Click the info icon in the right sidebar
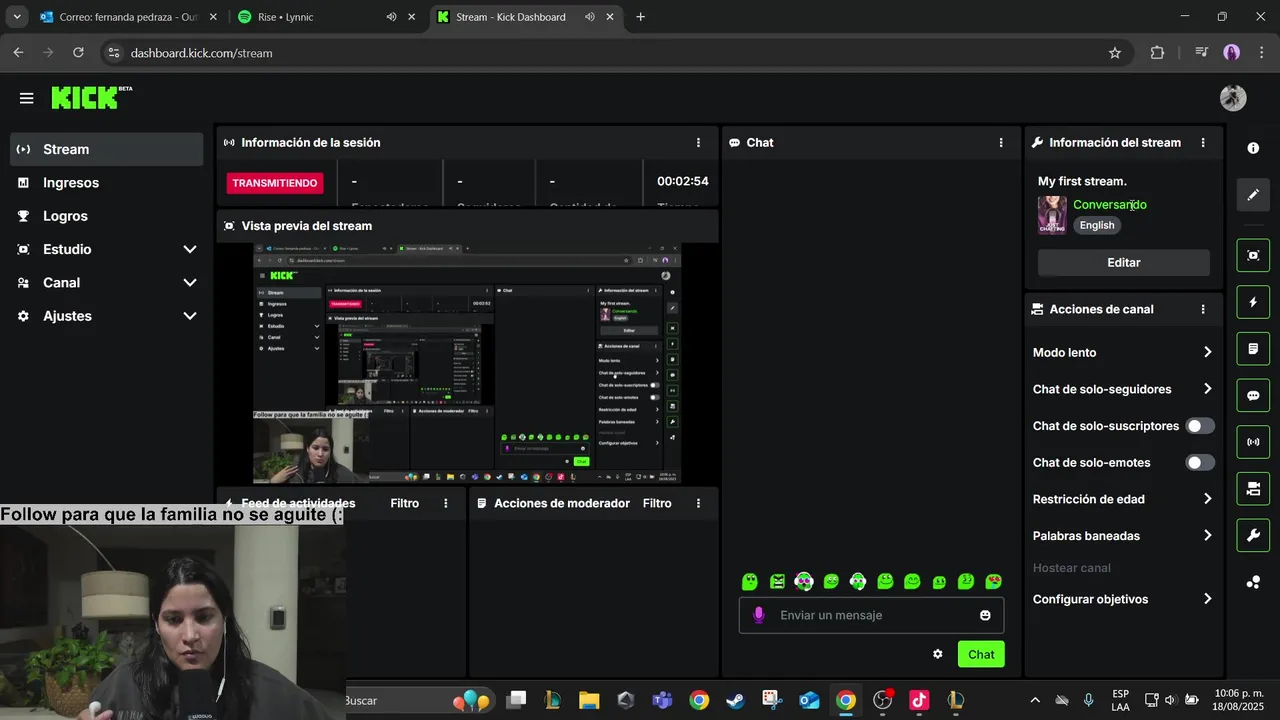This screenshot has width=1280, height=720. (1253, 148)
